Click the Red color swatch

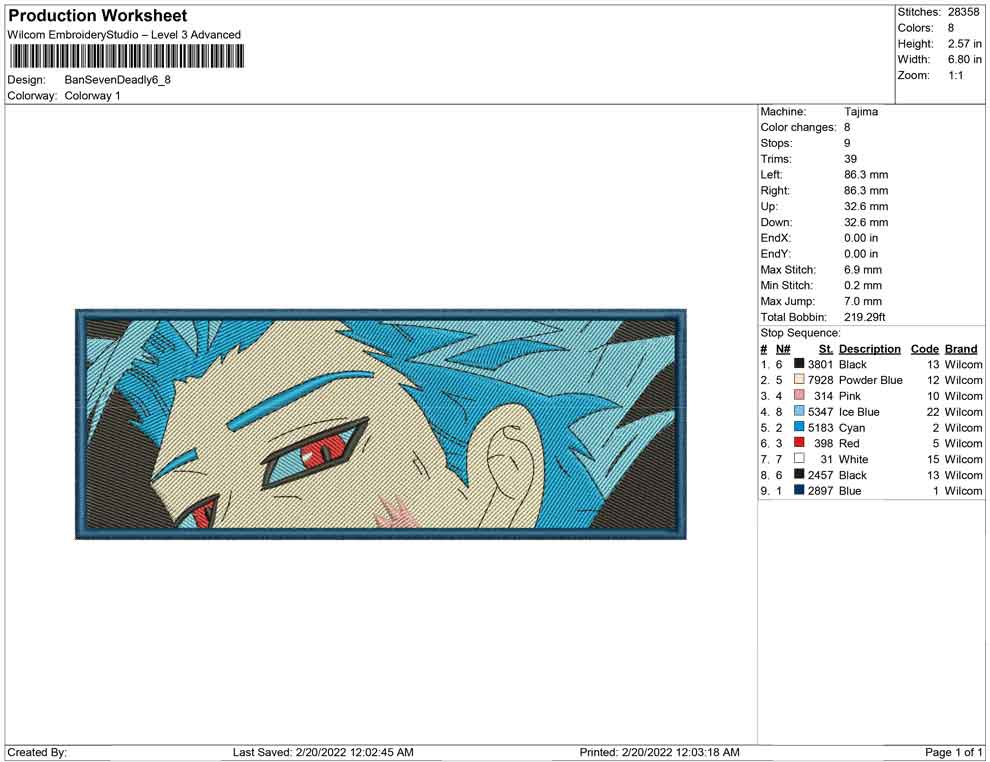(799, 443)
